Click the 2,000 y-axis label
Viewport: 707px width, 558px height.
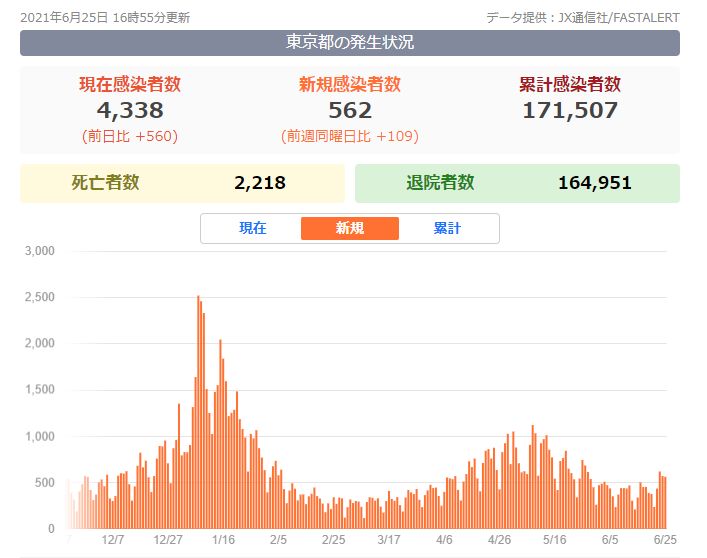[40, 343]
